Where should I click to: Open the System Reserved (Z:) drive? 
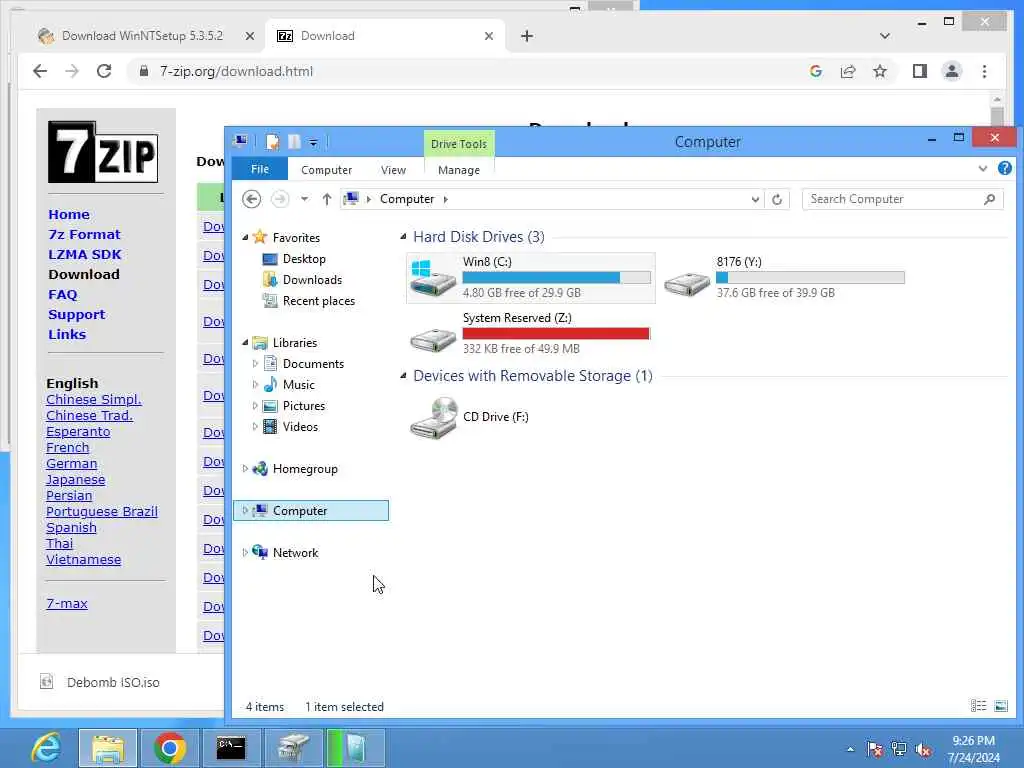coord(530,333)
